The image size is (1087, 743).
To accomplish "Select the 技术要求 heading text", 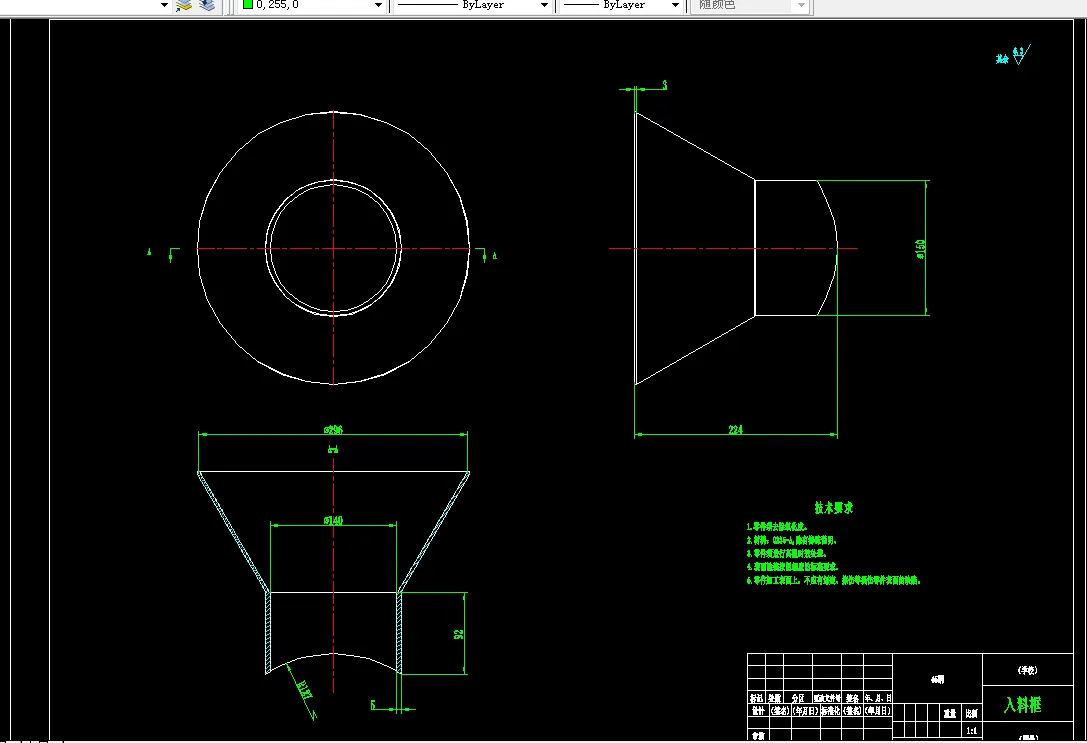I will (x=833, y=508).
